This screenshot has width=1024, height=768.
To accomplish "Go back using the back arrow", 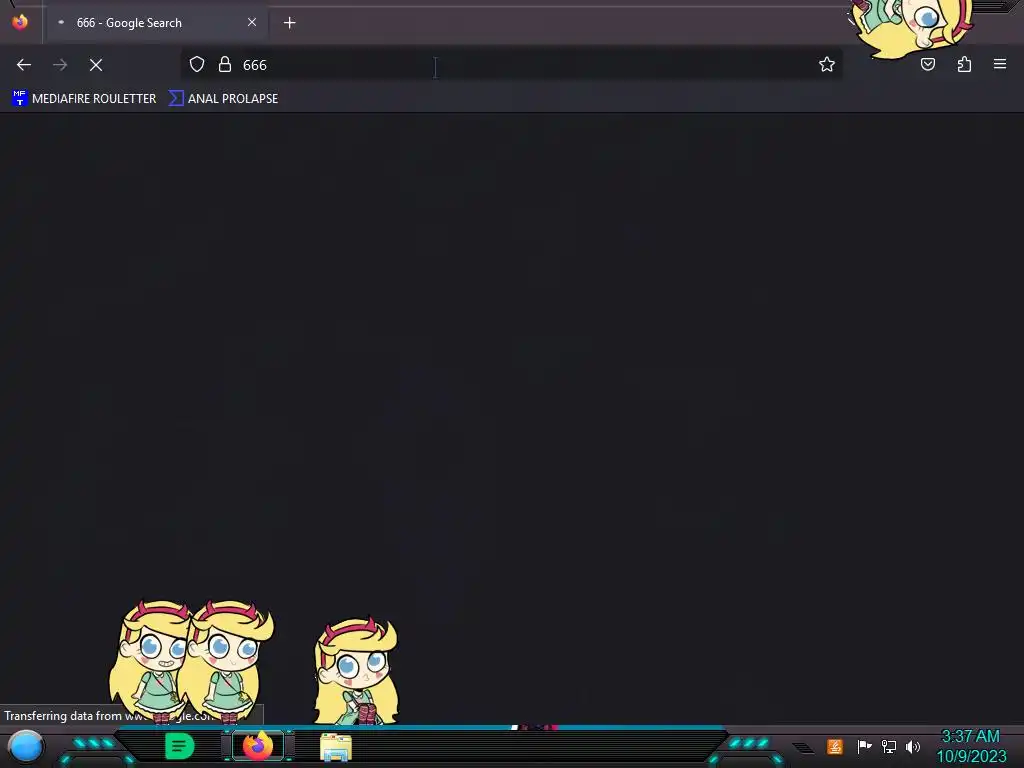I will coord(24,65).
